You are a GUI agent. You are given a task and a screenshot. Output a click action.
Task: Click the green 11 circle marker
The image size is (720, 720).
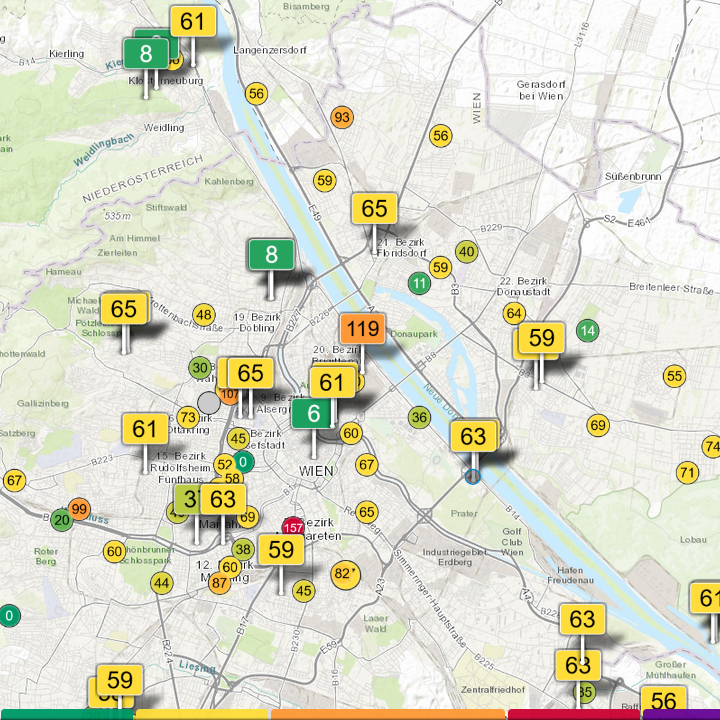click(x=419, y=284)
